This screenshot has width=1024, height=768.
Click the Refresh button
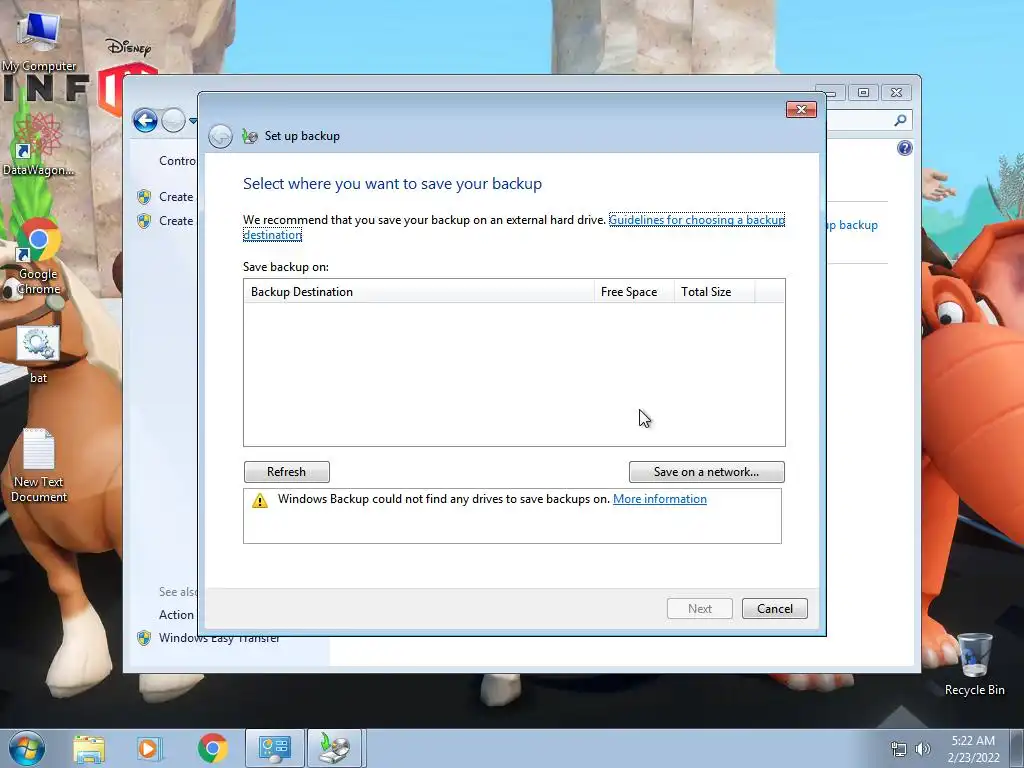pyautogui.click(x=287, y=472)
